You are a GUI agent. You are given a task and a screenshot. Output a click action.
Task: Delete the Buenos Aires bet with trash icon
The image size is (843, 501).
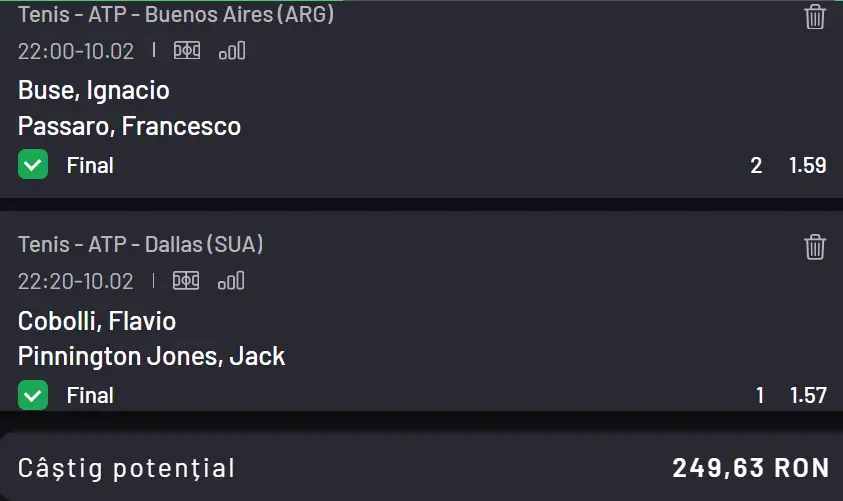(x=815, y=17)
